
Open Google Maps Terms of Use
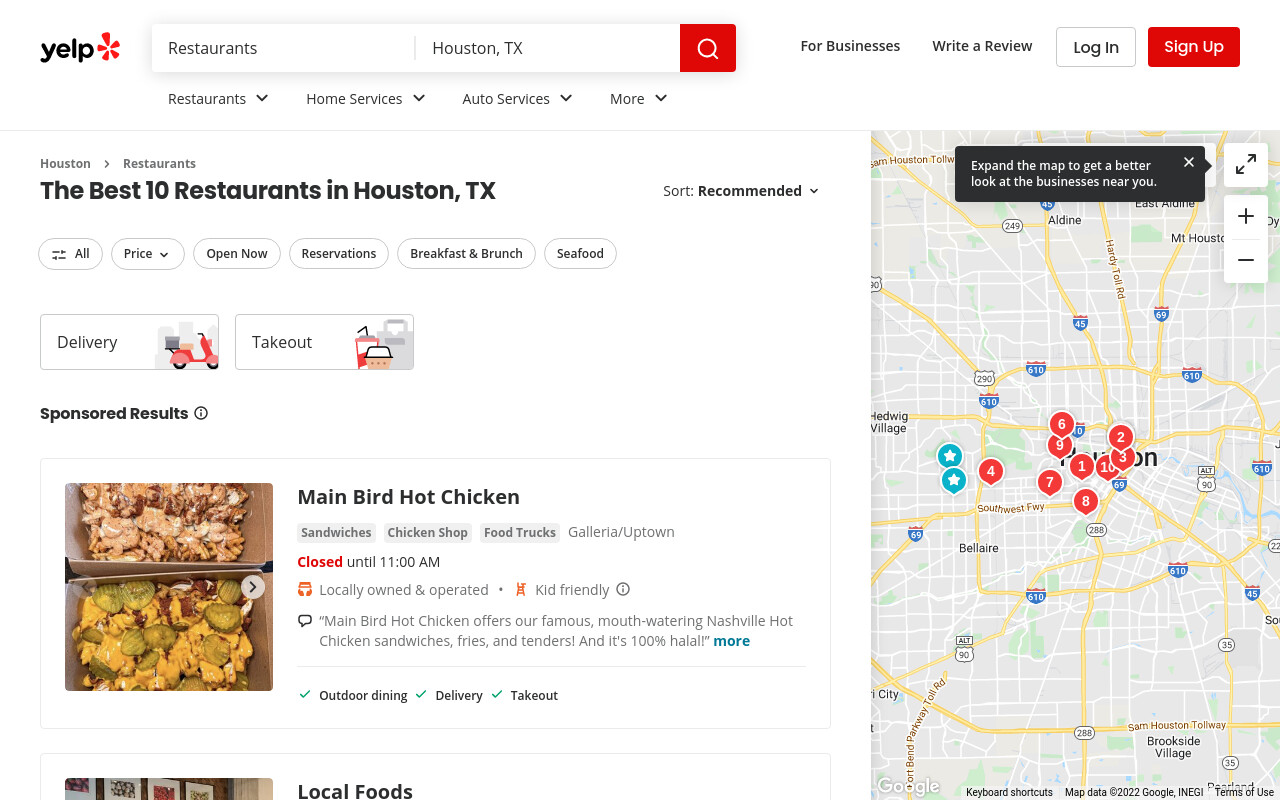(1244, 792)
